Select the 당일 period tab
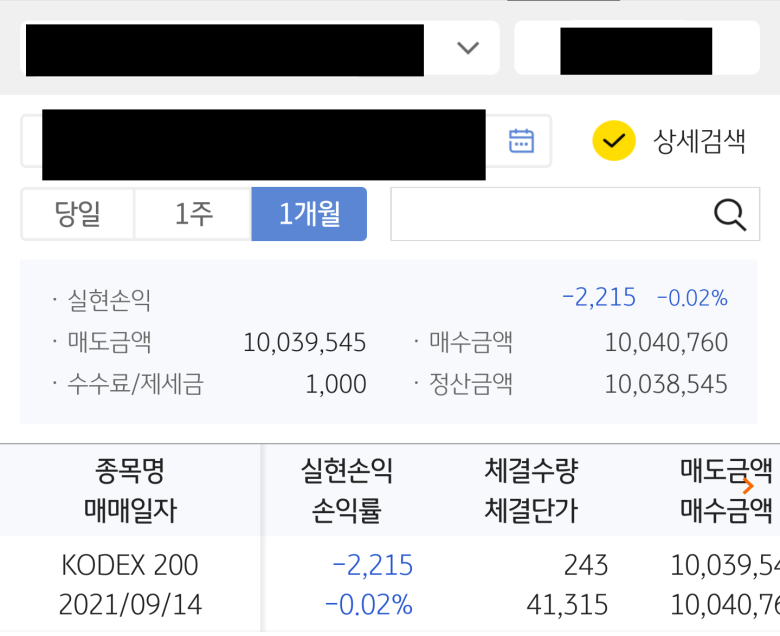Image resolution: width=780 pixels, height=636 pixels. pos(78,214)
